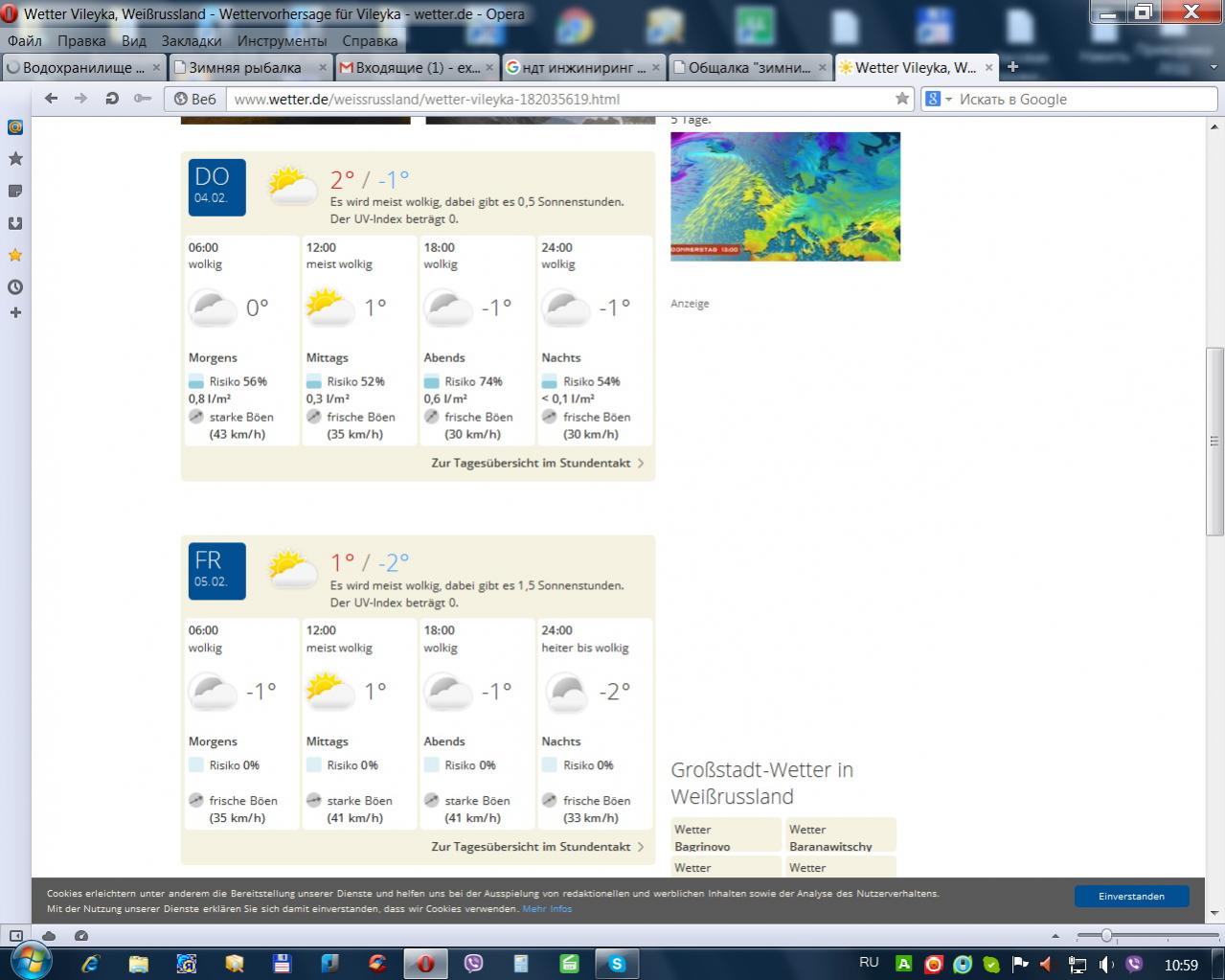Screen dimensions: 1225x980
Task: Open a new tab with plus button
Action: 1012,67
